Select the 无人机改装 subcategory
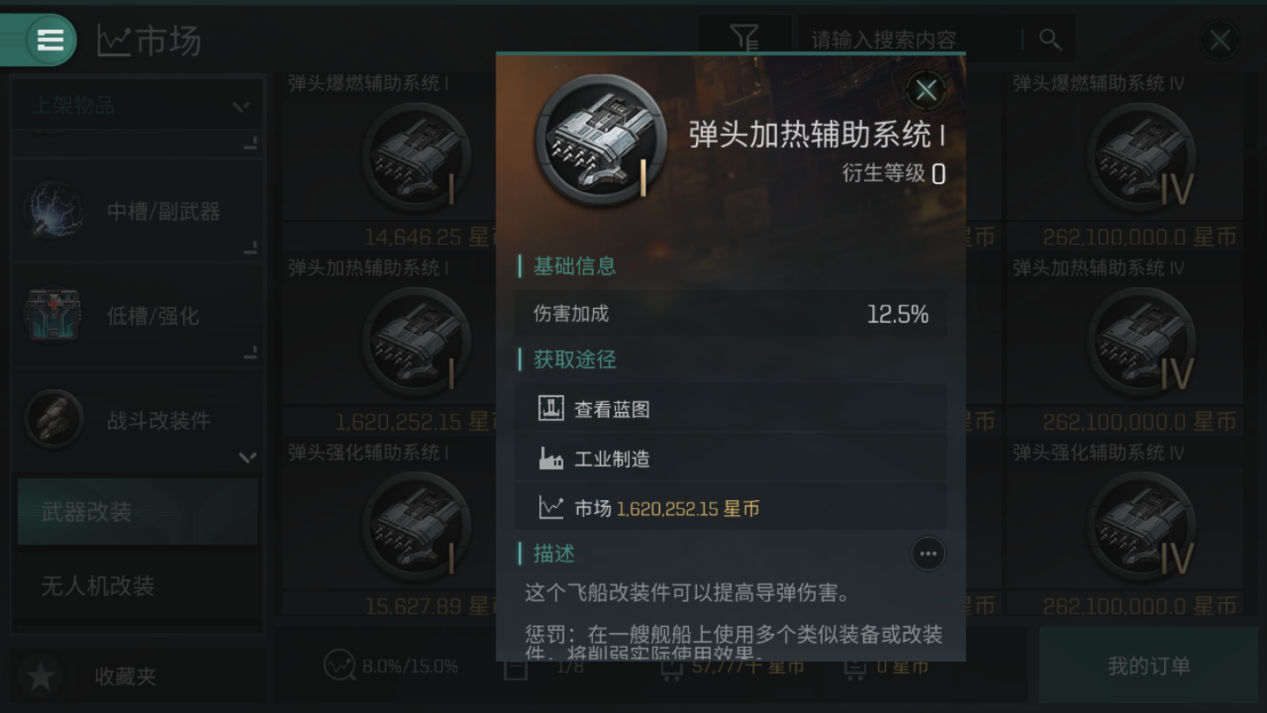This screenshot has height=713, width=1267. (137, 586)
